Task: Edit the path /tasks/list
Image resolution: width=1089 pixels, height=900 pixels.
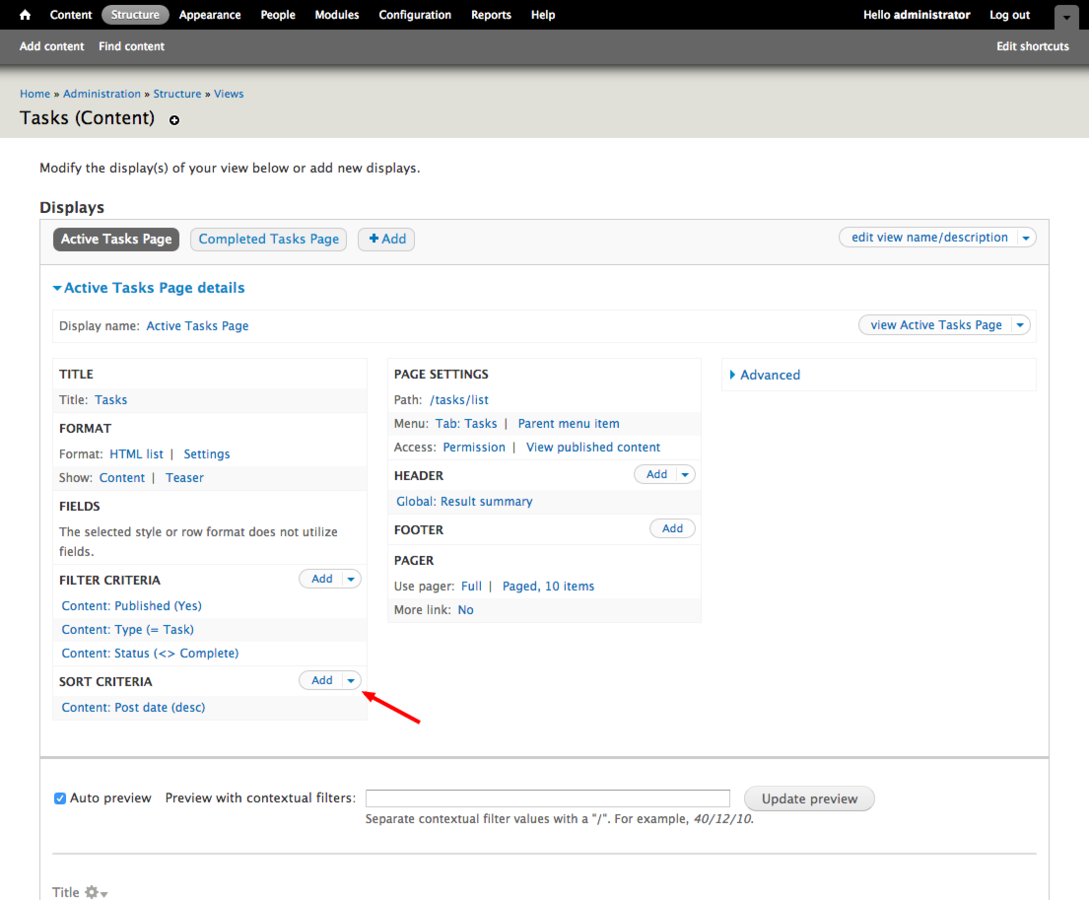Action: click(x=459, y=400)
